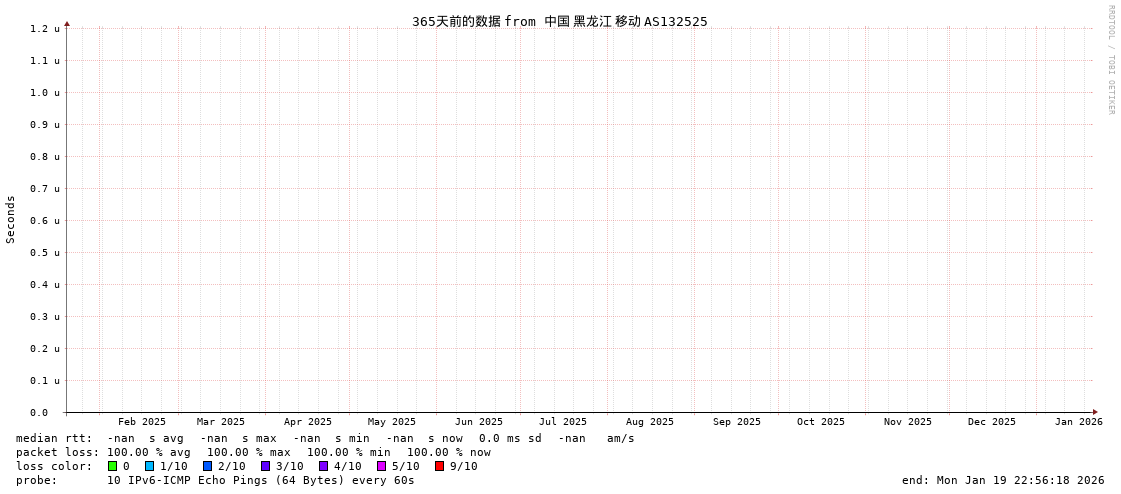Select the Feb 2025 x-axis label
1121x494 pixels.
coord(142,422)
